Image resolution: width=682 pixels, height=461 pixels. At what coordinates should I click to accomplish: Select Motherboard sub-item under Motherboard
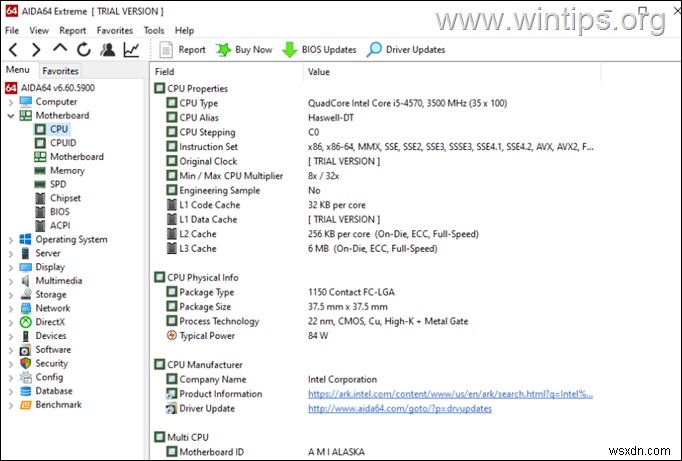pos(77,157)
